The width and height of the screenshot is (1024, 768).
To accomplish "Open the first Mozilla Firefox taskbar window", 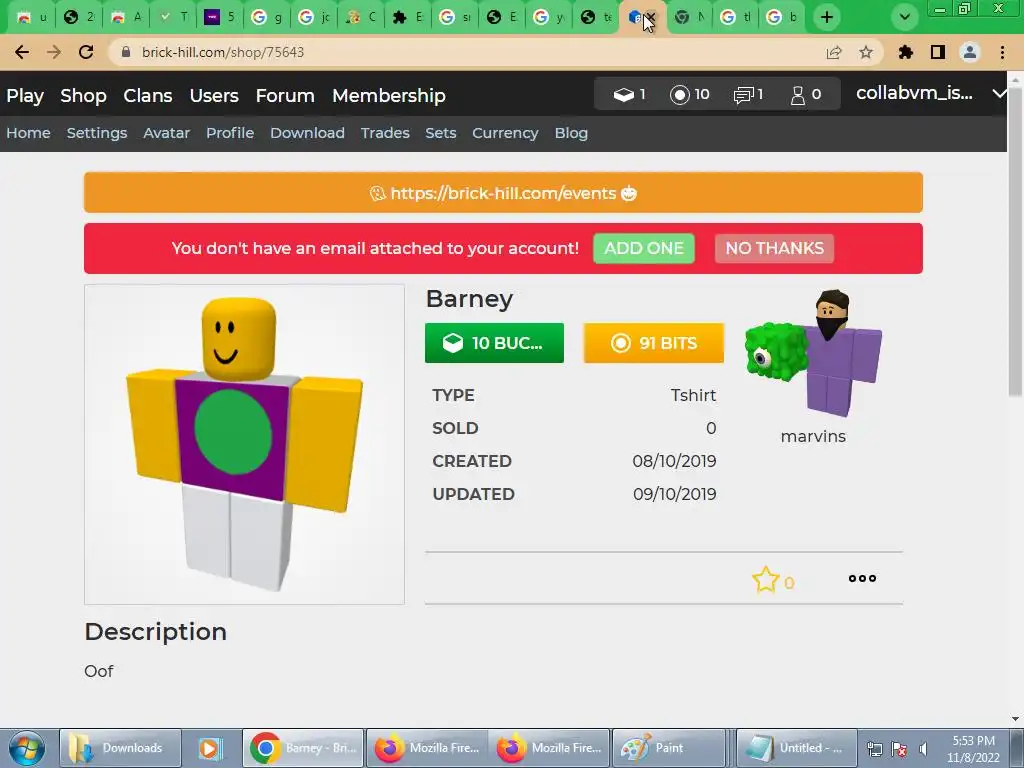I will tap(426, 748).
